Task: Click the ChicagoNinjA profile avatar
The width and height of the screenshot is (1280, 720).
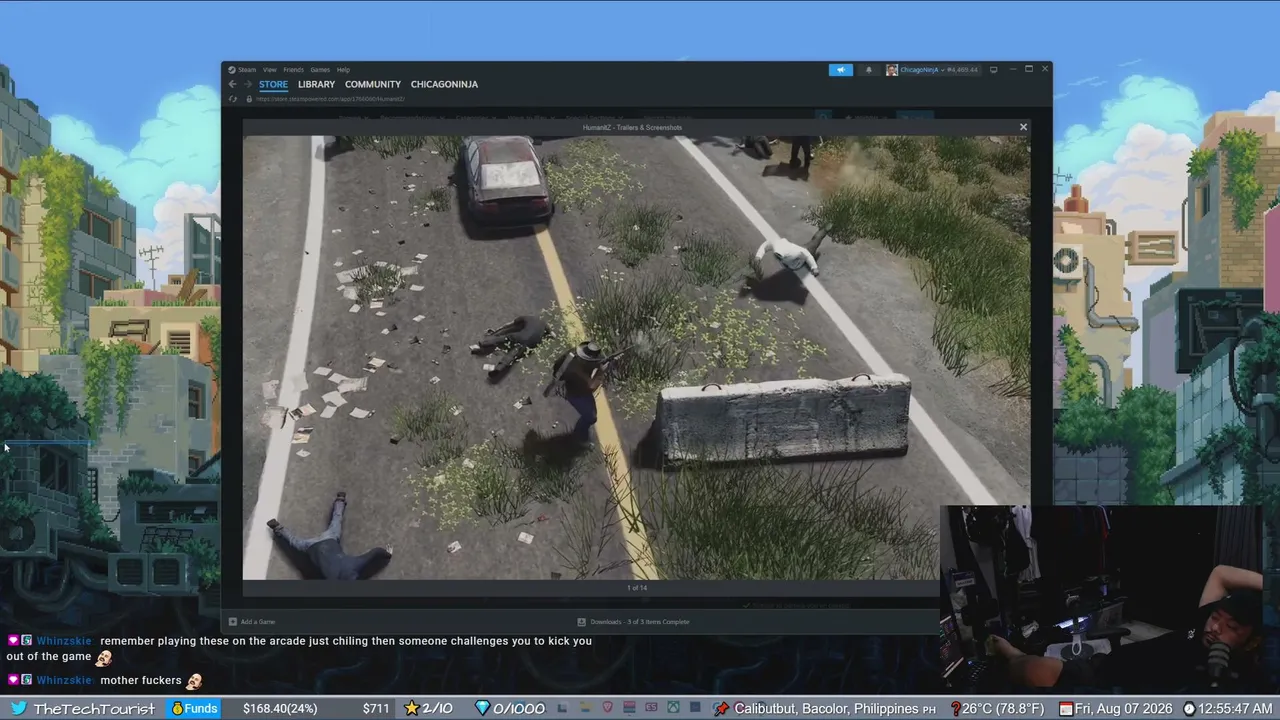Action: click(891, 70)
